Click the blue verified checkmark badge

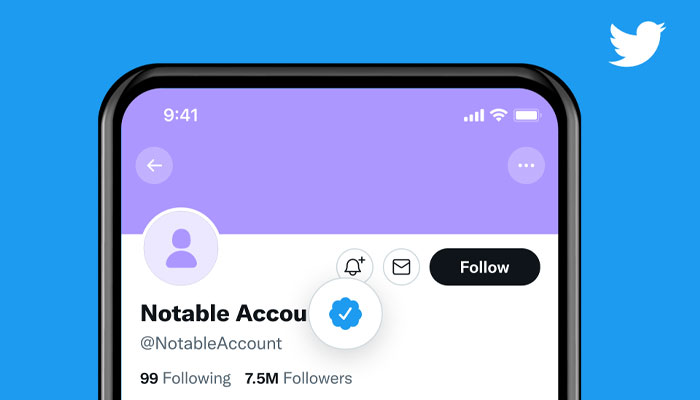point(345,314)
